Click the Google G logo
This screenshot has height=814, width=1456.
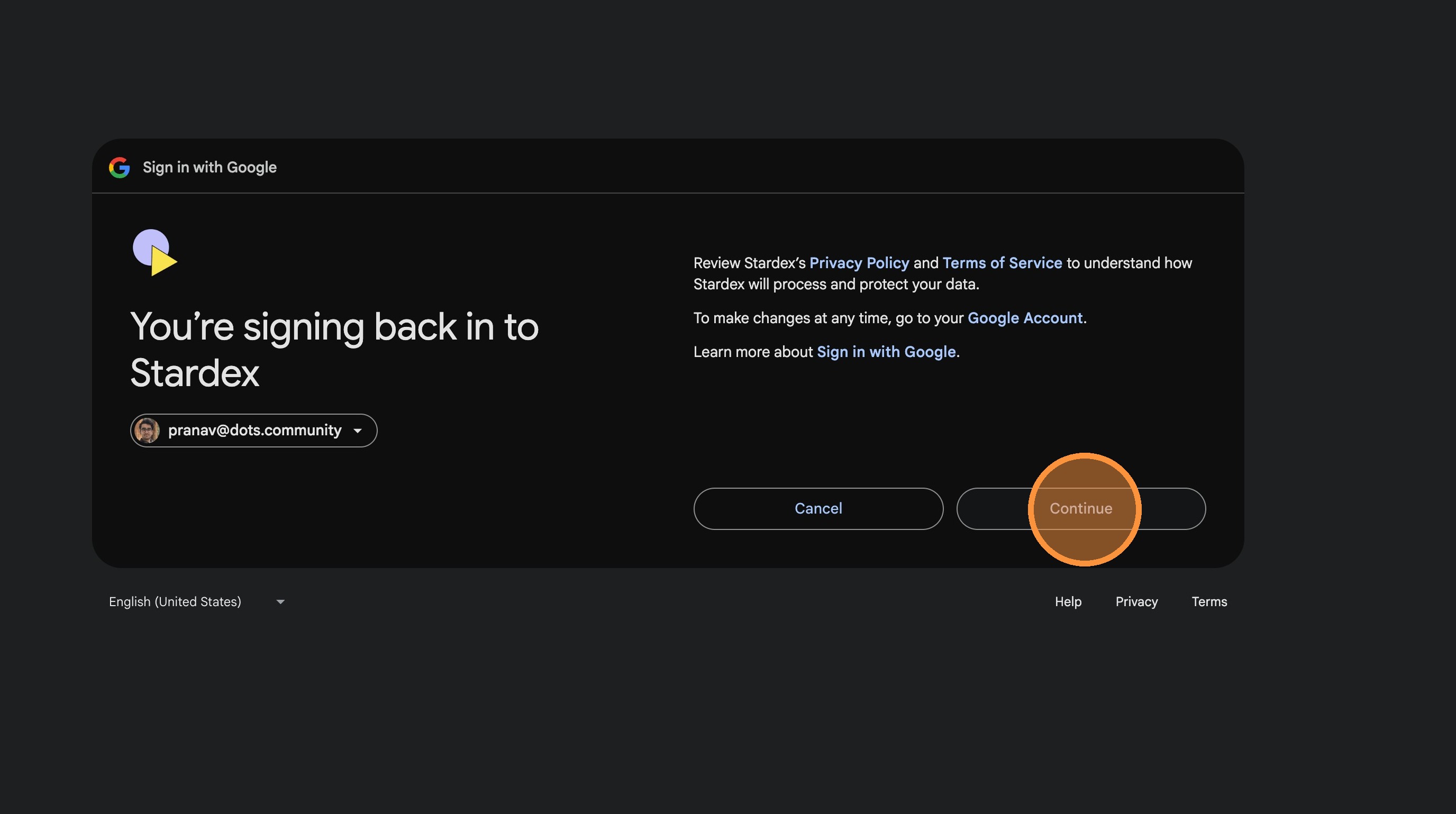tap(119, 167)
